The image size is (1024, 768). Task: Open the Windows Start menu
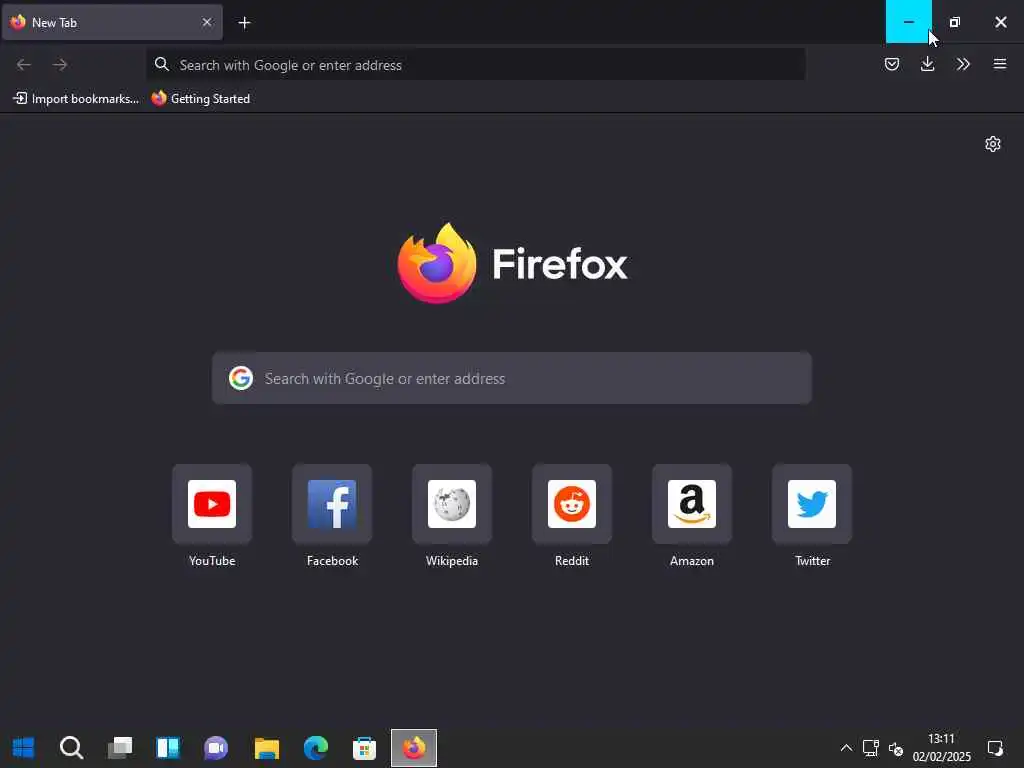(24, 748)
